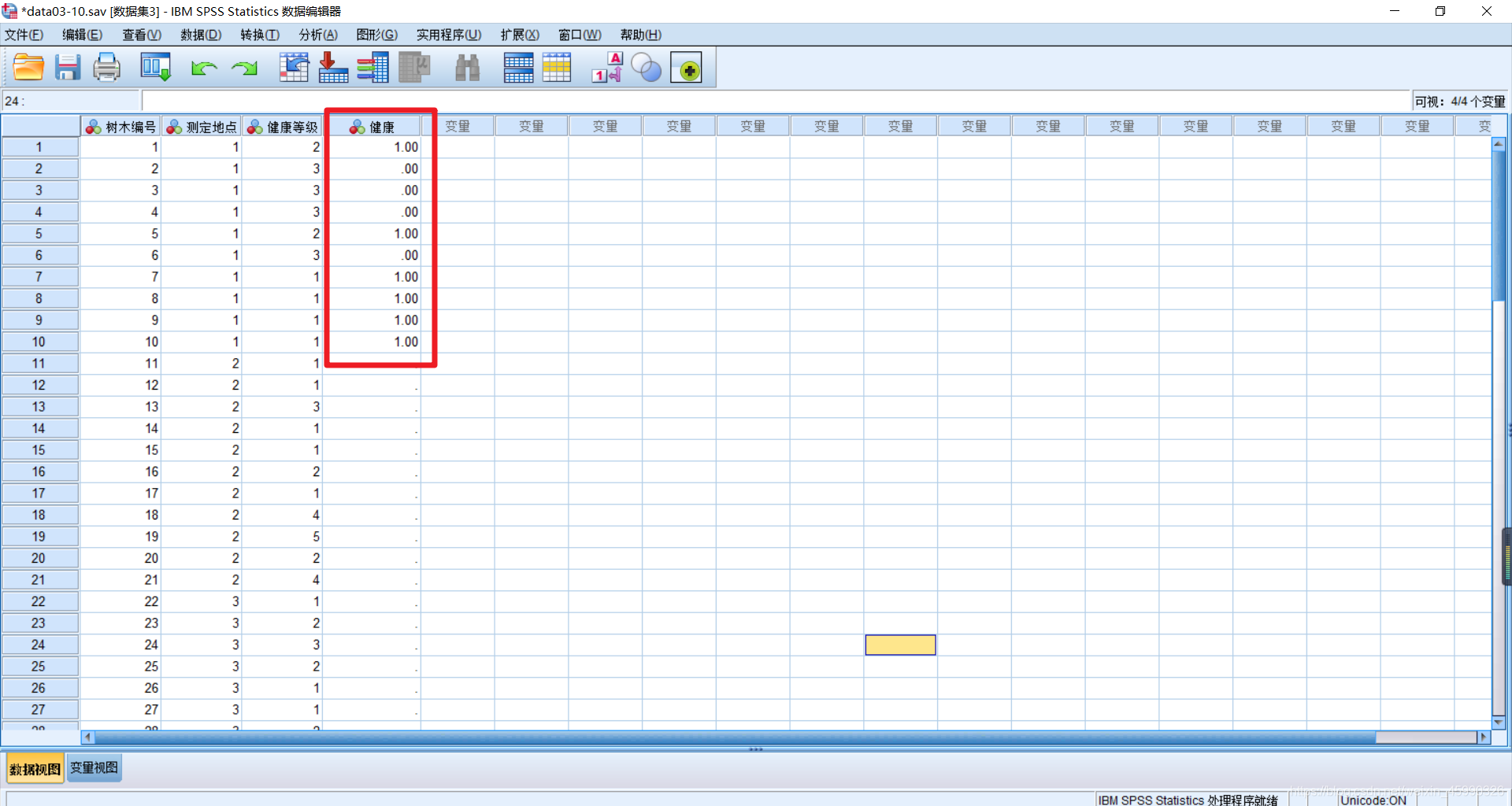Screen dimensions: 1512x806
Task: Click horizontal scrollbar right arrow
Action: 1484,738
